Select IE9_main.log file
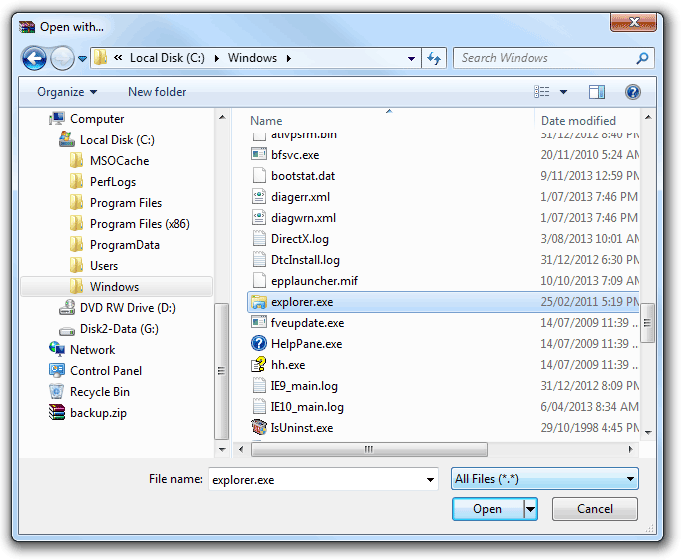Screen dimensions: 681x560 (x=304, y=385)
